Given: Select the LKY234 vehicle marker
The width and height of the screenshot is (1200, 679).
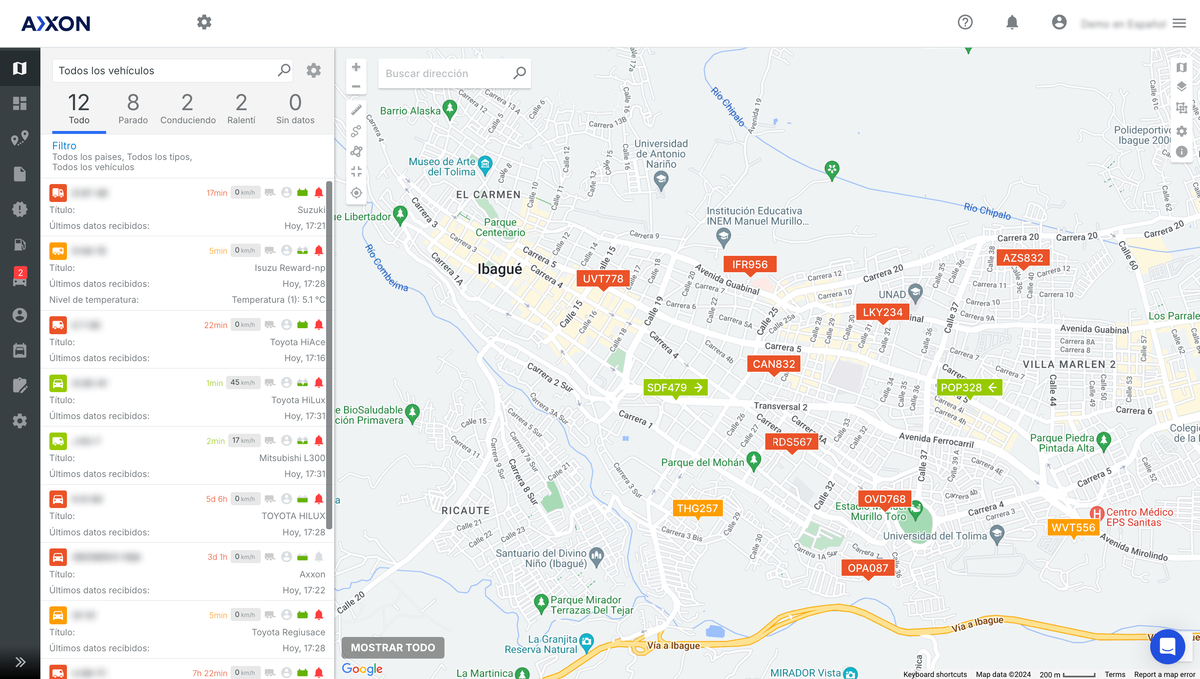Looking at the screenshot, I should click(883, 312).
